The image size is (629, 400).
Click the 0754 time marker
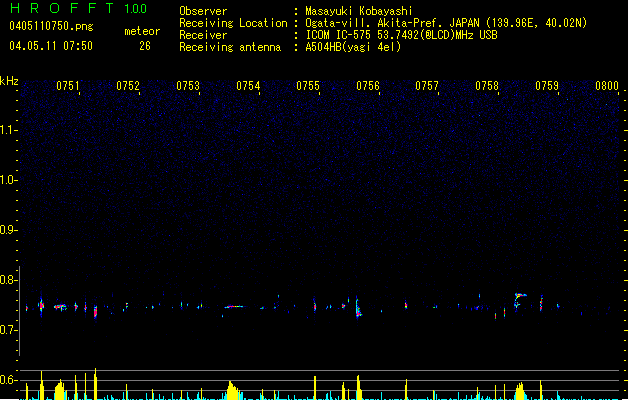point(248,86)
